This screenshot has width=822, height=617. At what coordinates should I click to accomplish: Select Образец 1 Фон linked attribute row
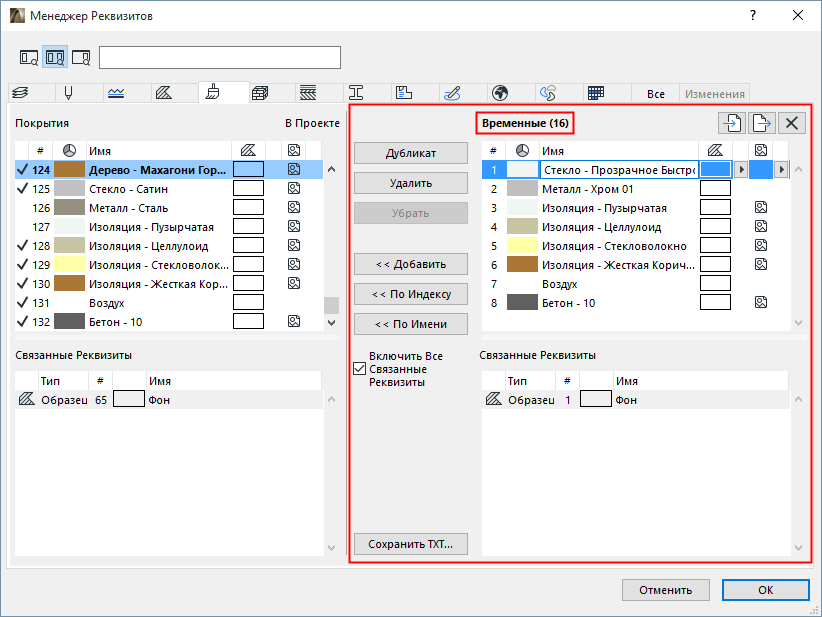click(635, 399)
